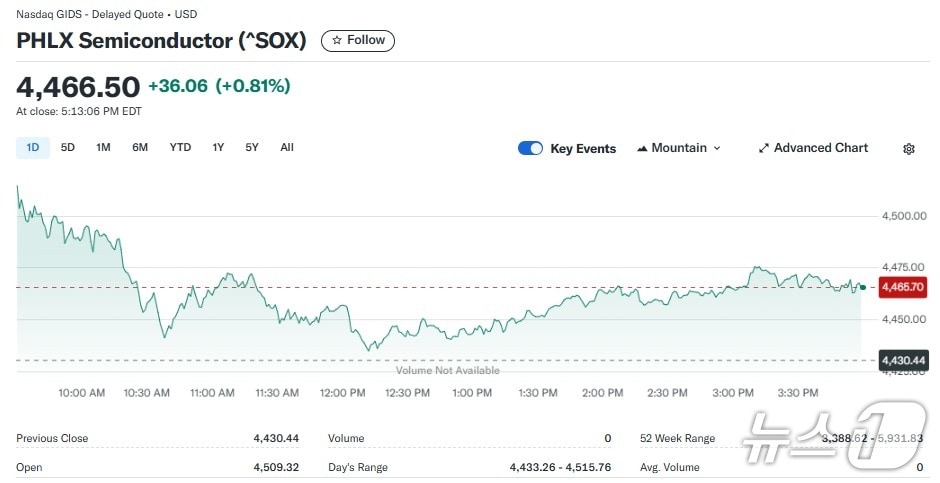Viewport: 940px width, 483px height.
Task: Select the 5Y chart range
Action: (252, 148)
